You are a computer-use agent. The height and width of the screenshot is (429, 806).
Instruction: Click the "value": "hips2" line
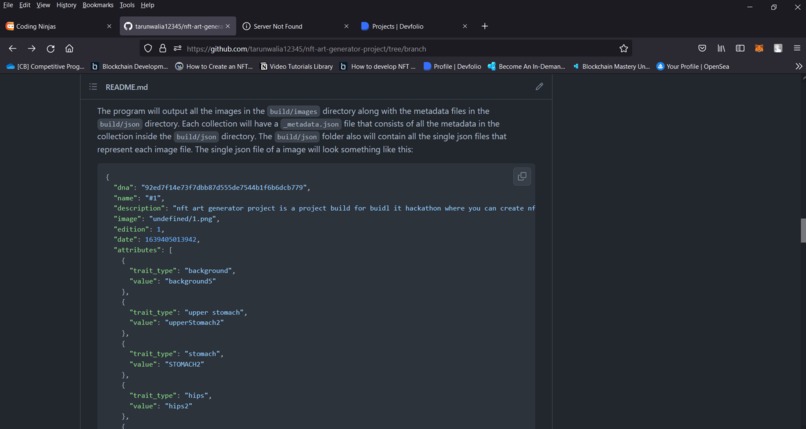click(161, 406)
